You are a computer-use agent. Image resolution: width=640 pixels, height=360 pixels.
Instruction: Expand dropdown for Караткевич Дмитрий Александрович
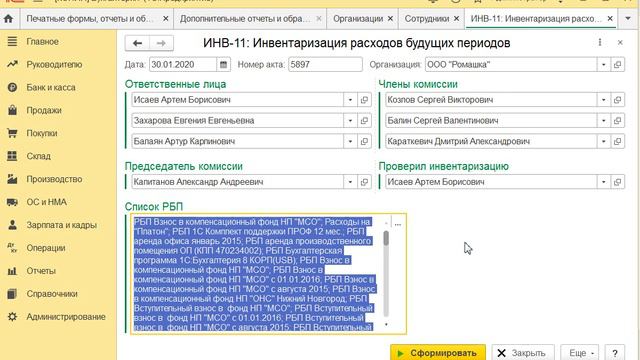(x=604, y=141)
